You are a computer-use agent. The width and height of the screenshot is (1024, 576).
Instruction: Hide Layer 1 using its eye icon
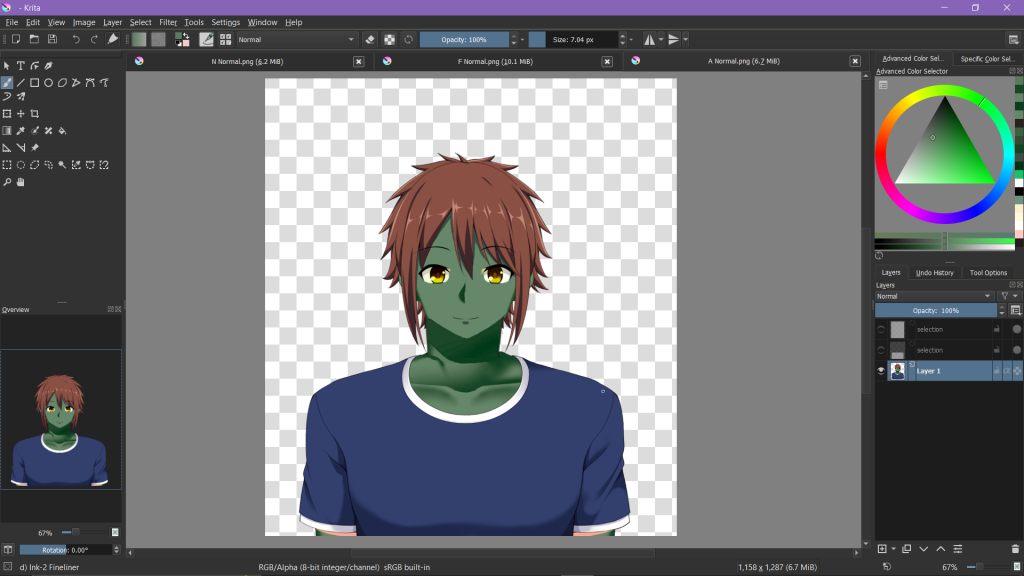[x=881, y=371]
